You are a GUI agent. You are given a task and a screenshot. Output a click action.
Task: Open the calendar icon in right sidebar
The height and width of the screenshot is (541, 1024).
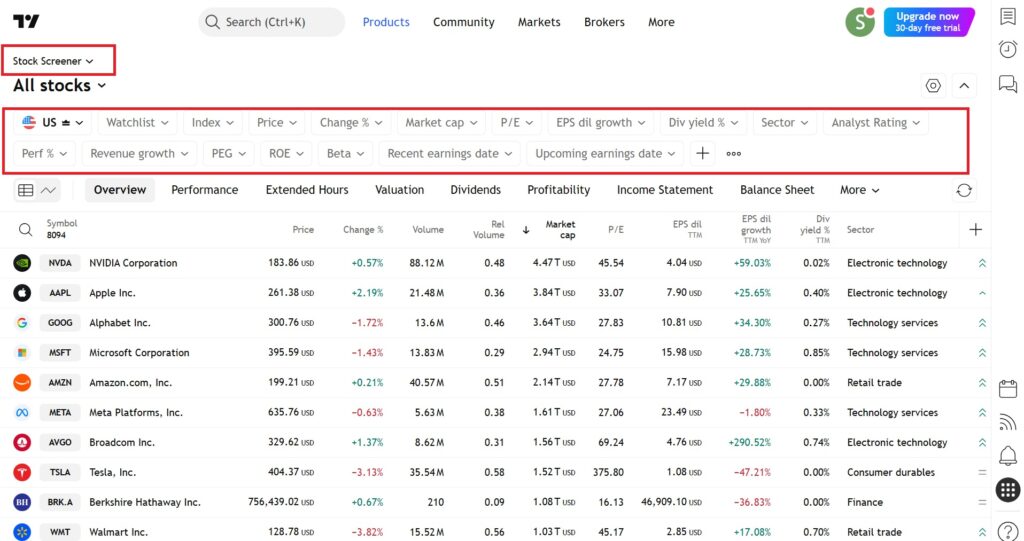[1007, 389]
